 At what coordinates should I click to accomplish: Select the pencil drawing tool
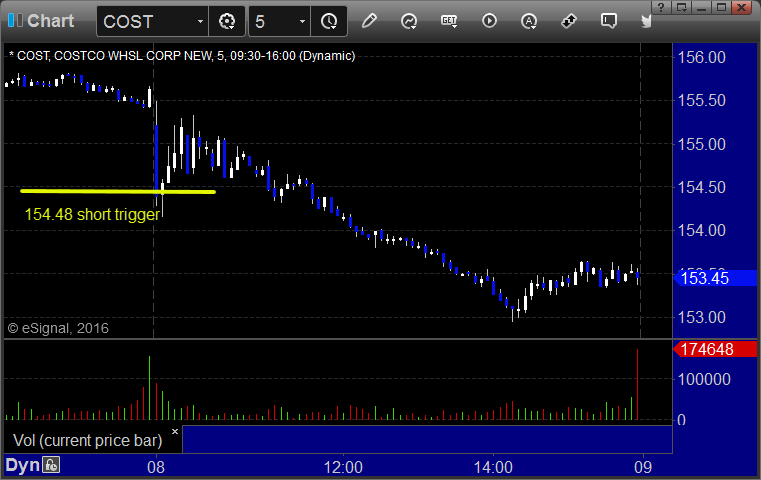coord(369,21)
